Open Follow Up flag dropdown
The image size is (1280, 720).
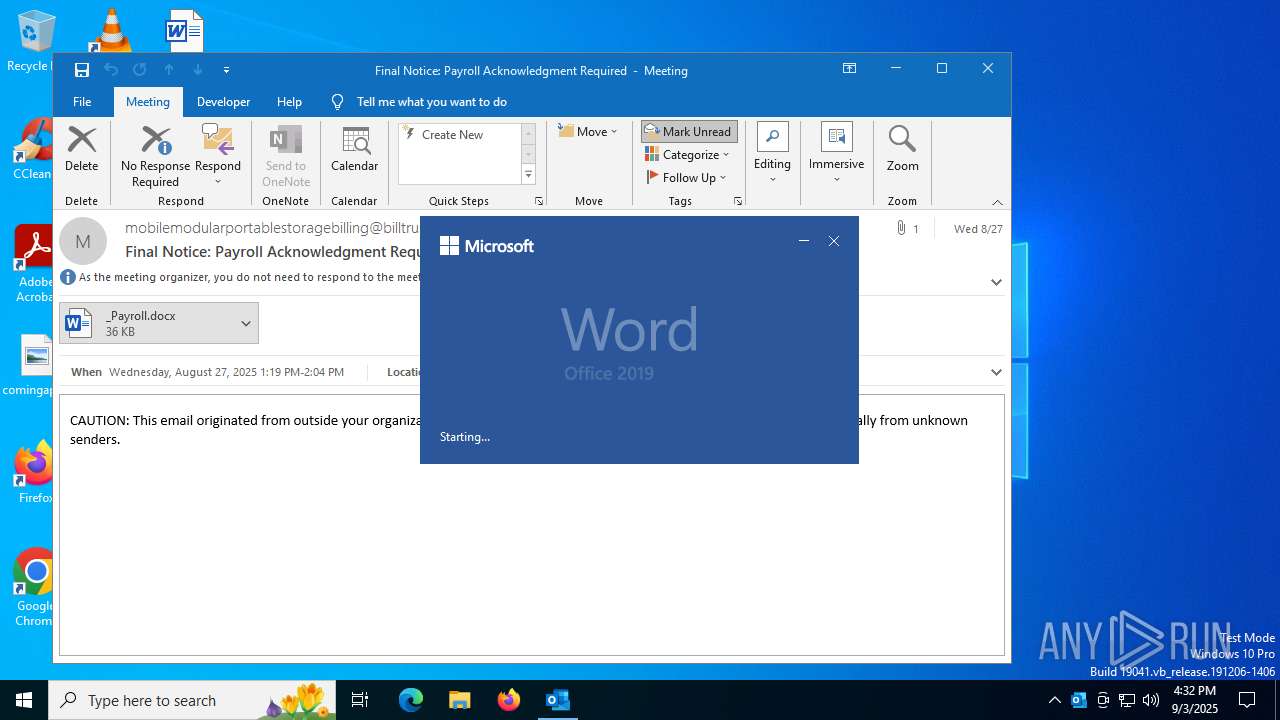click(686, 178)
